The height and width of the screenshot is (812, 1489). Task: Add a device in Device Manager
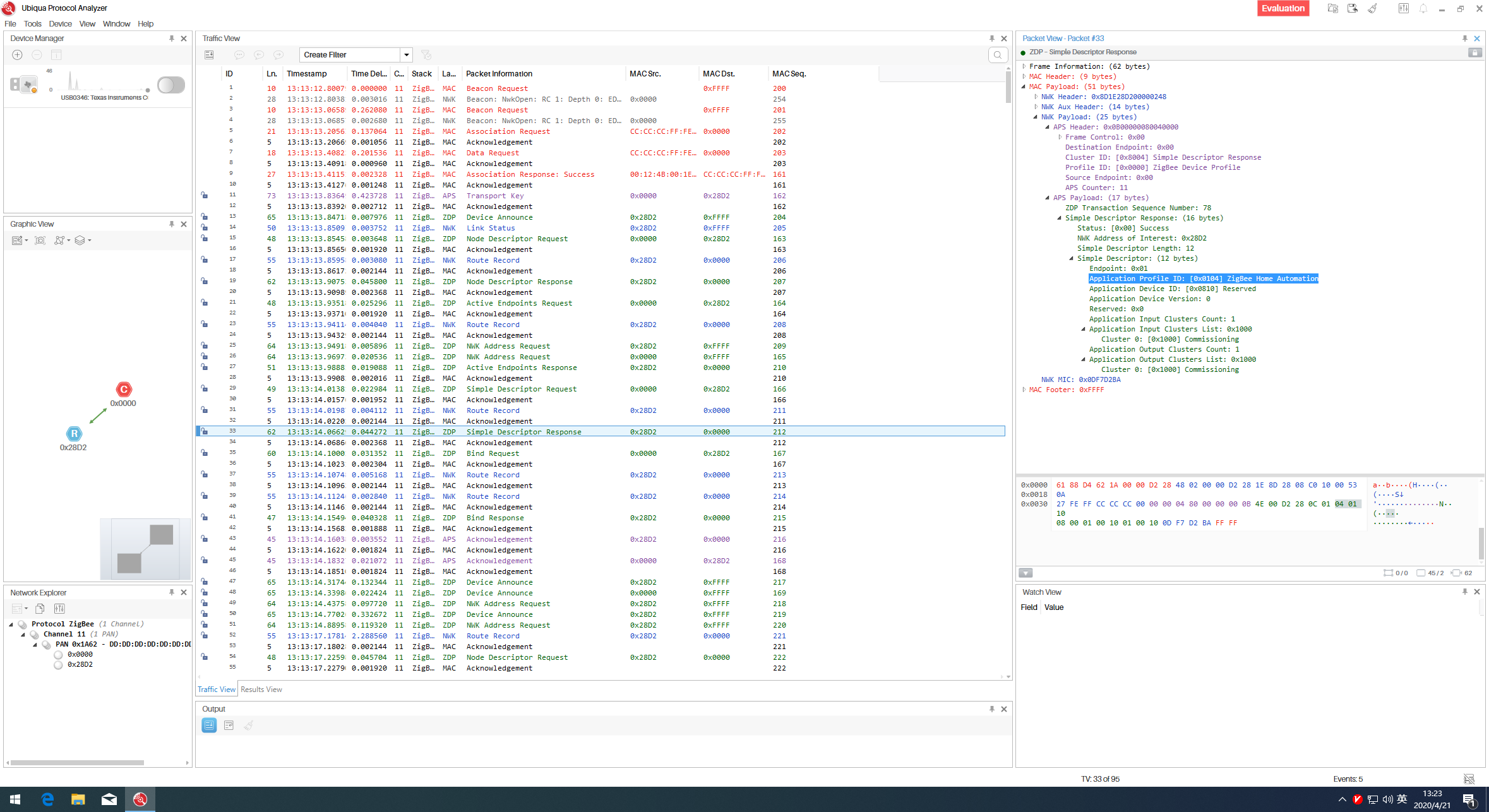(x=18, y=55)
